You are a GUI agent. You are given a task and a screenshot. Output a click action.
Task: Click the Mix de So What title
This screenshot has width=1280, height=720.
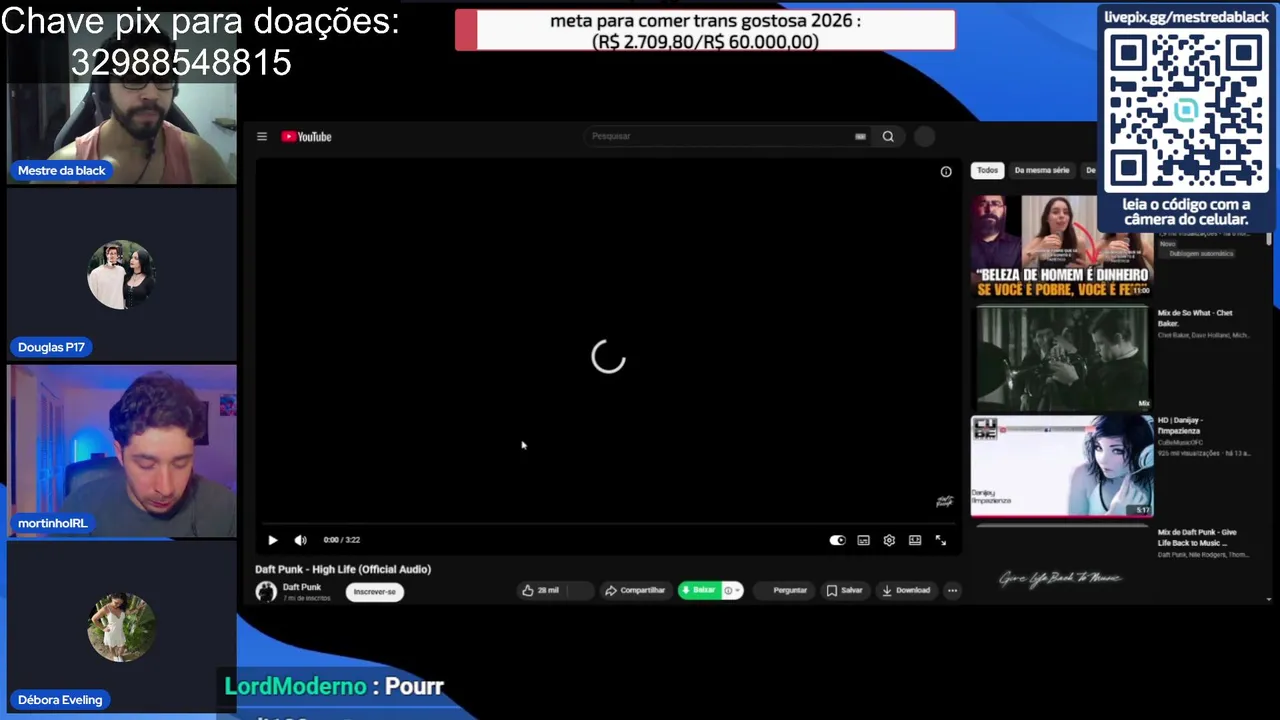coord(1195,318)
